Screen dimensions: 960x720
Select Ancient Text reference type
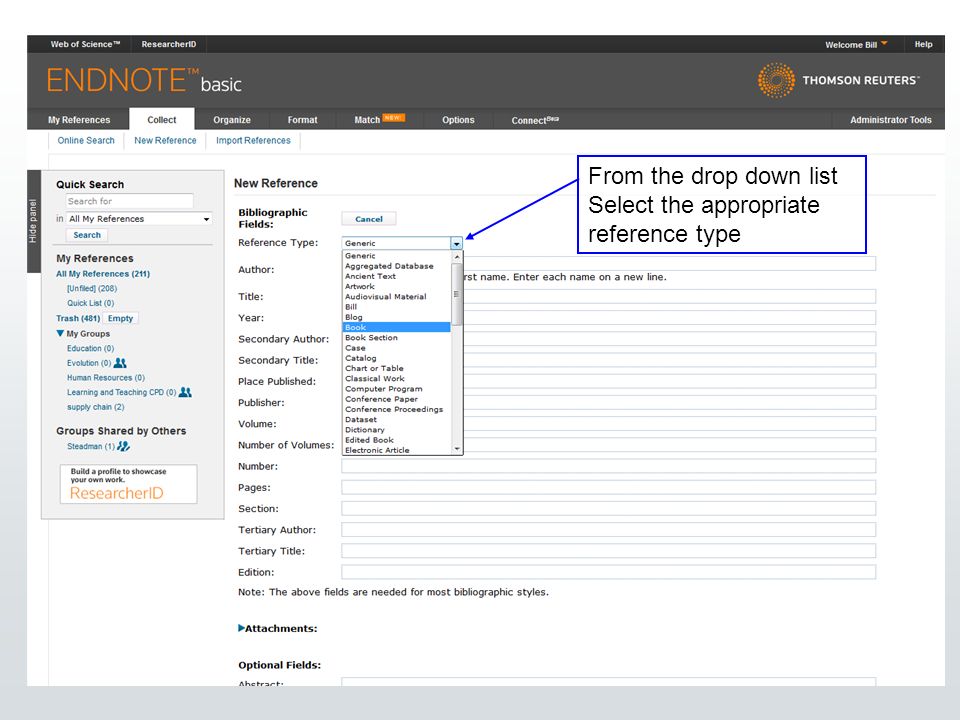coord(397,276)
